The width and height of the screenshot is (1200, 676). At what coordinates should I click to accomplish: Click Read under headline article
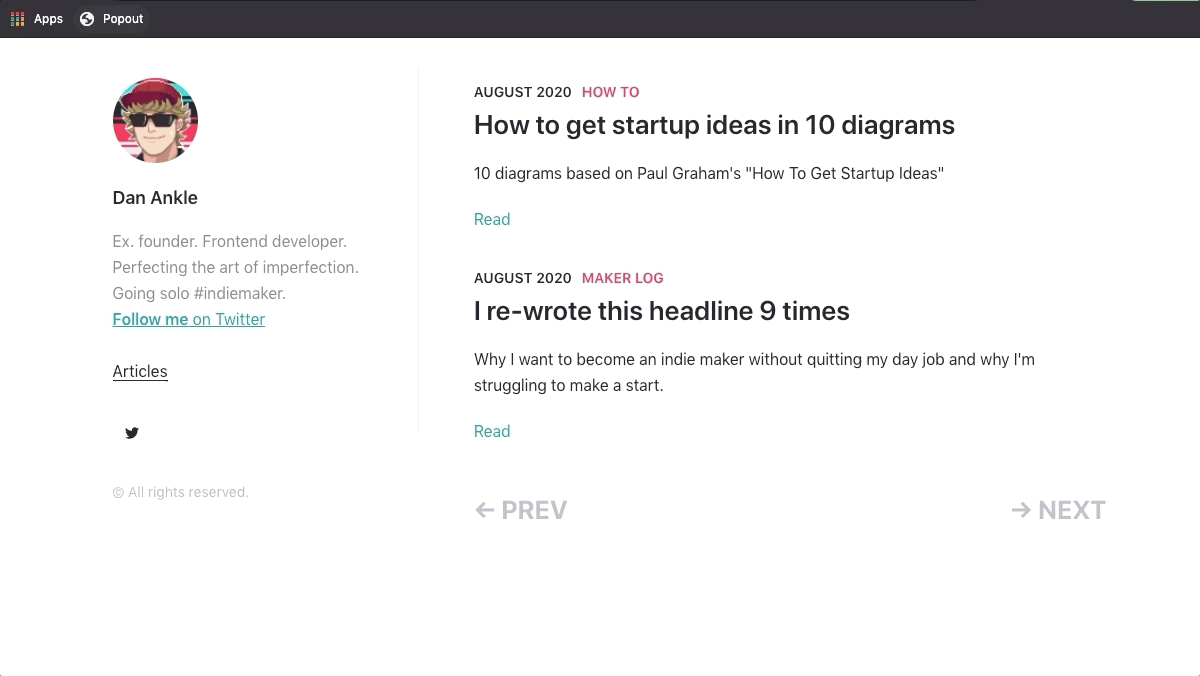click(x=492, y=431)
